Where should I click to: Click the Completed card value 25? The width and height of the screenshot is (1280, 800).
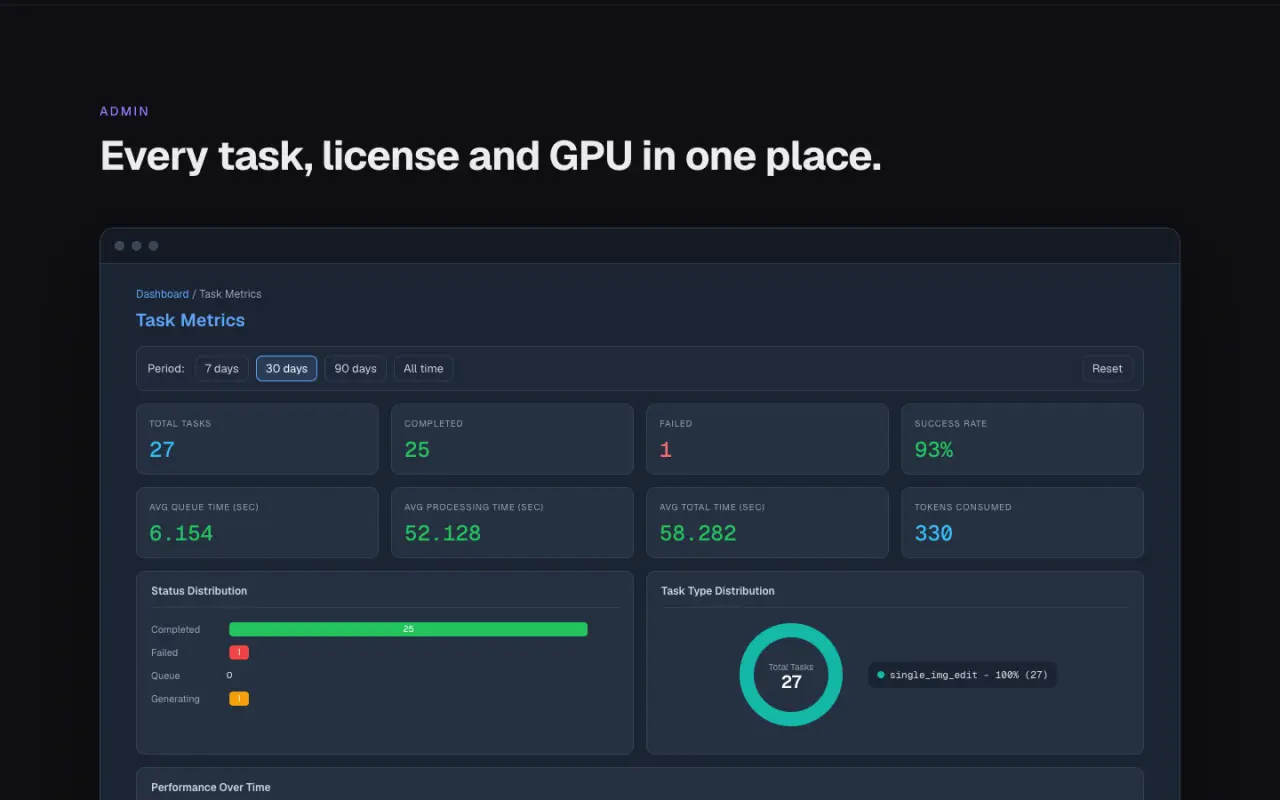coord(417,450)
